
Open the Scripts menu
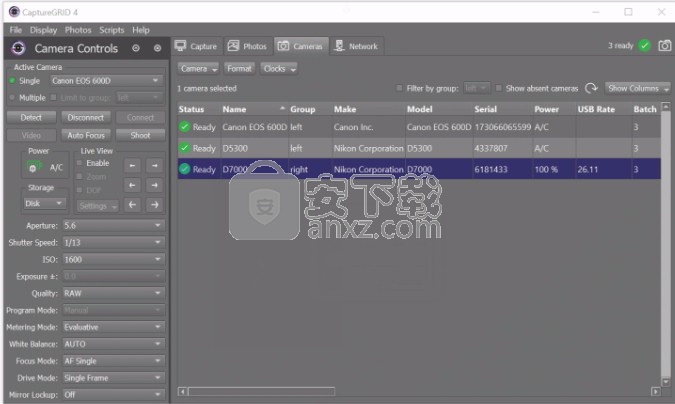(x=111, y=30)
